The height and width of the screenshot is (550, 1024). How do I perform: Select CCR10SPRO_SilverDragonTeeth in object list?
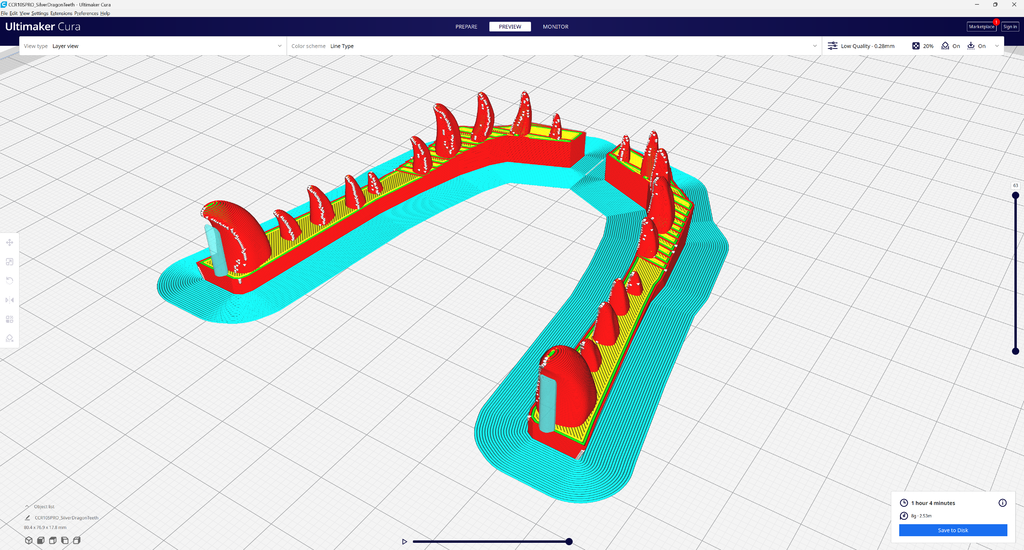(x=67, y=517)
